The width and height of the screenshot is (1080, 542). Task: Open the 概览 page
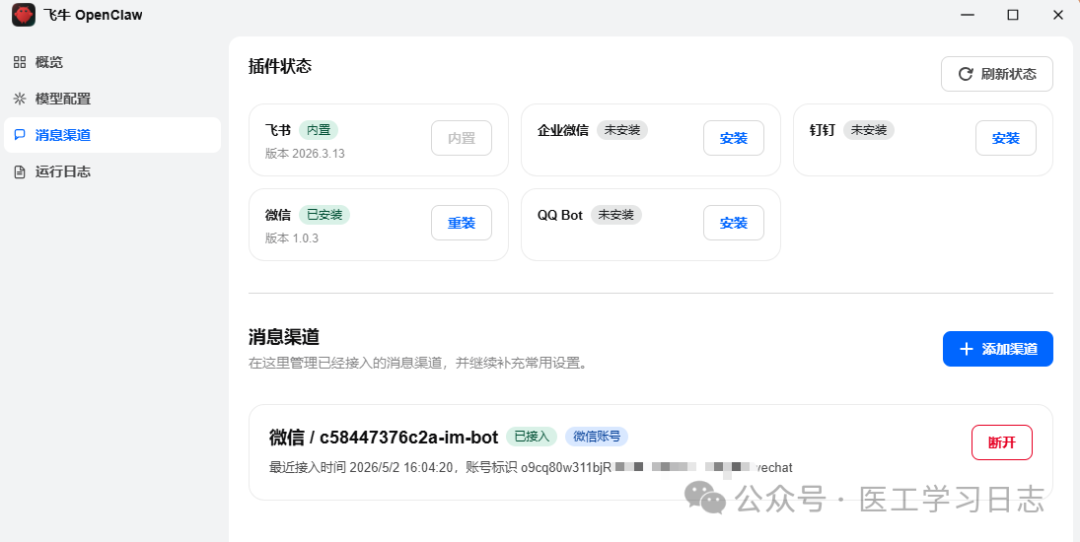(112, 62)
